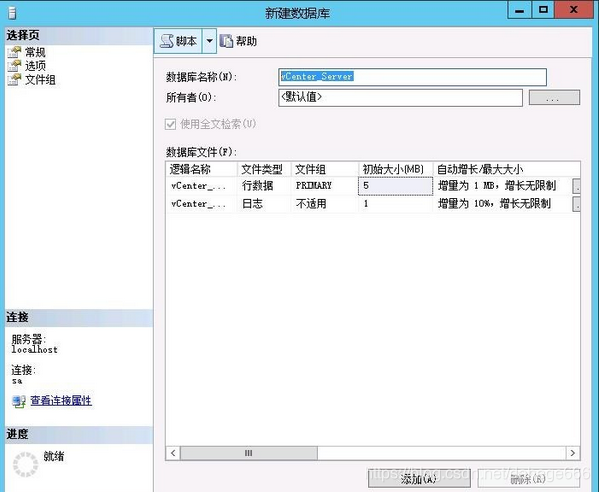Maximize the 新建数据库 dialog
600x492 pixels.
click(543, 10)
